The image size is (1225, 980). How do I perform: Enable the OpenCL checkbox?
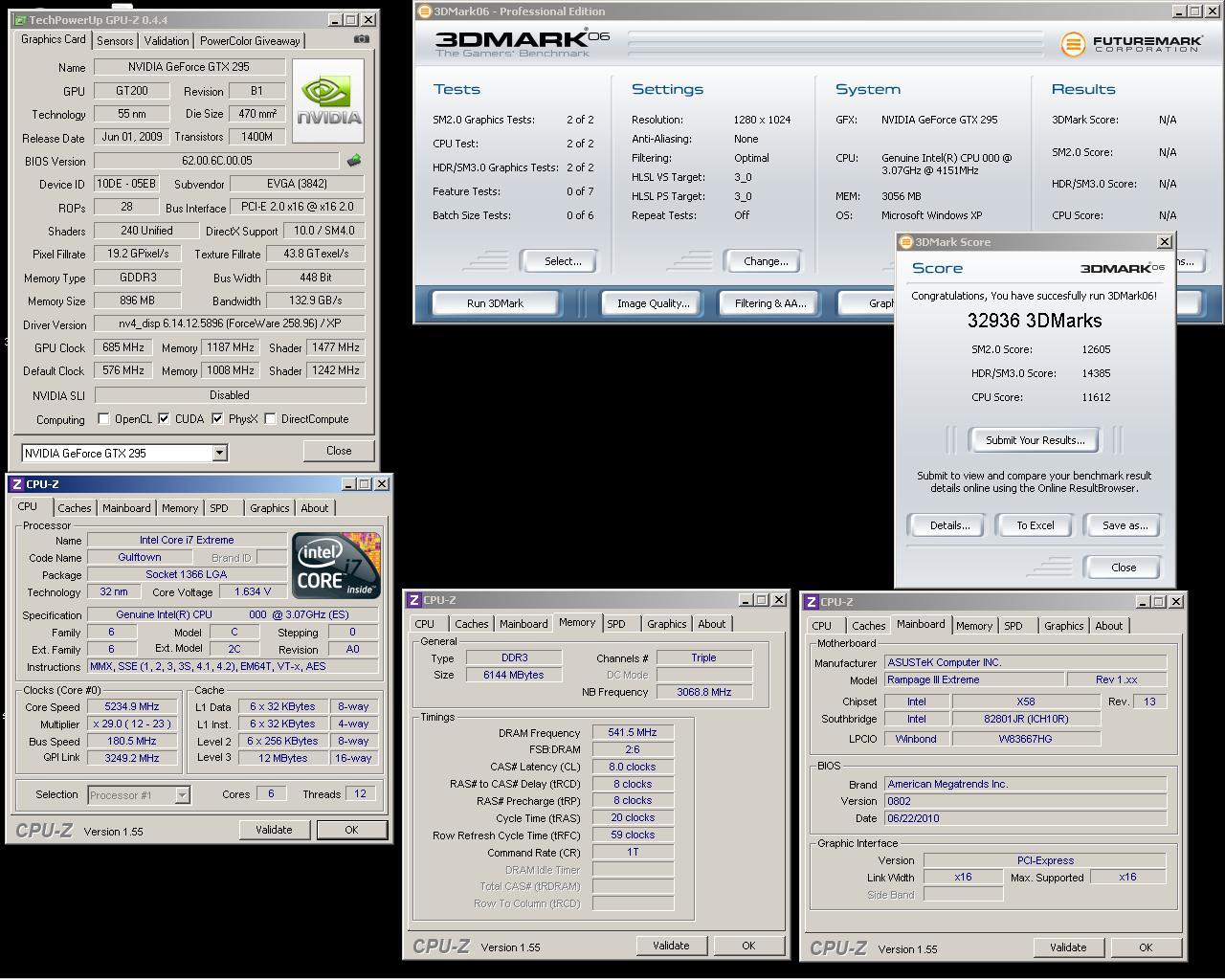click(x=103, y=419)
